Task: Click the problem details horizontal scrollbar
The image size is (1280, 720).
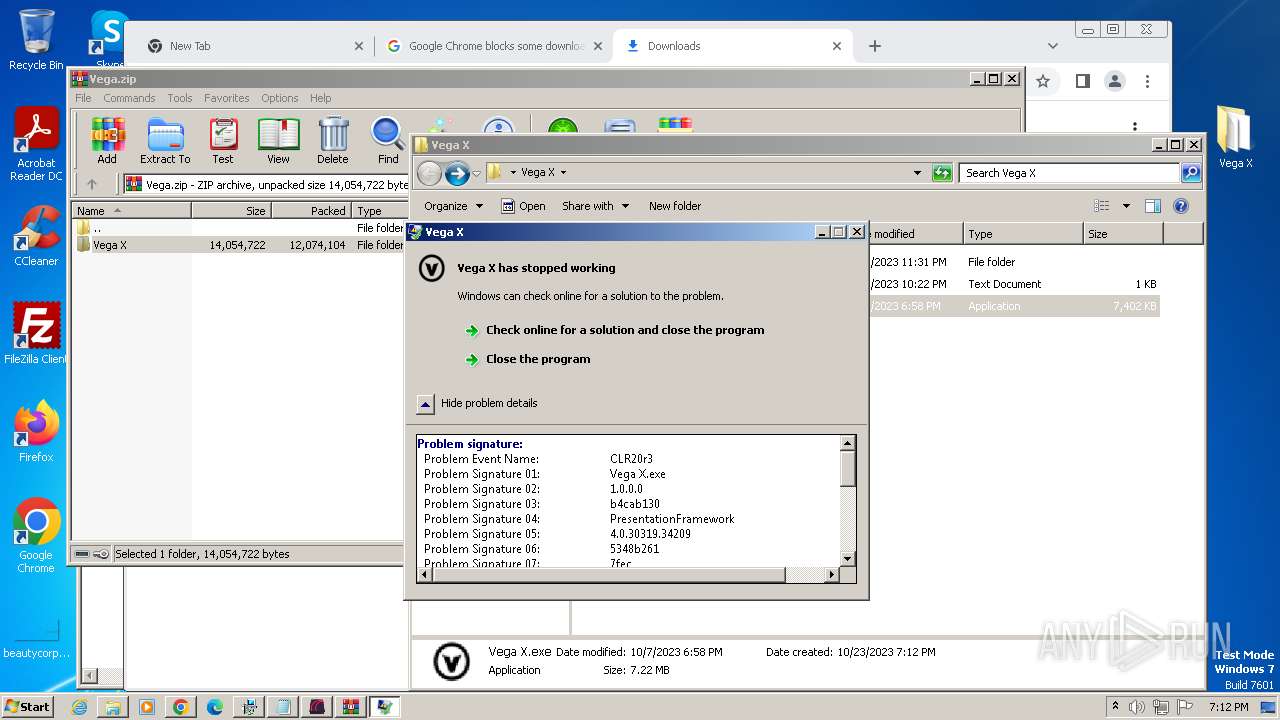Action: (x=628, y=574)
